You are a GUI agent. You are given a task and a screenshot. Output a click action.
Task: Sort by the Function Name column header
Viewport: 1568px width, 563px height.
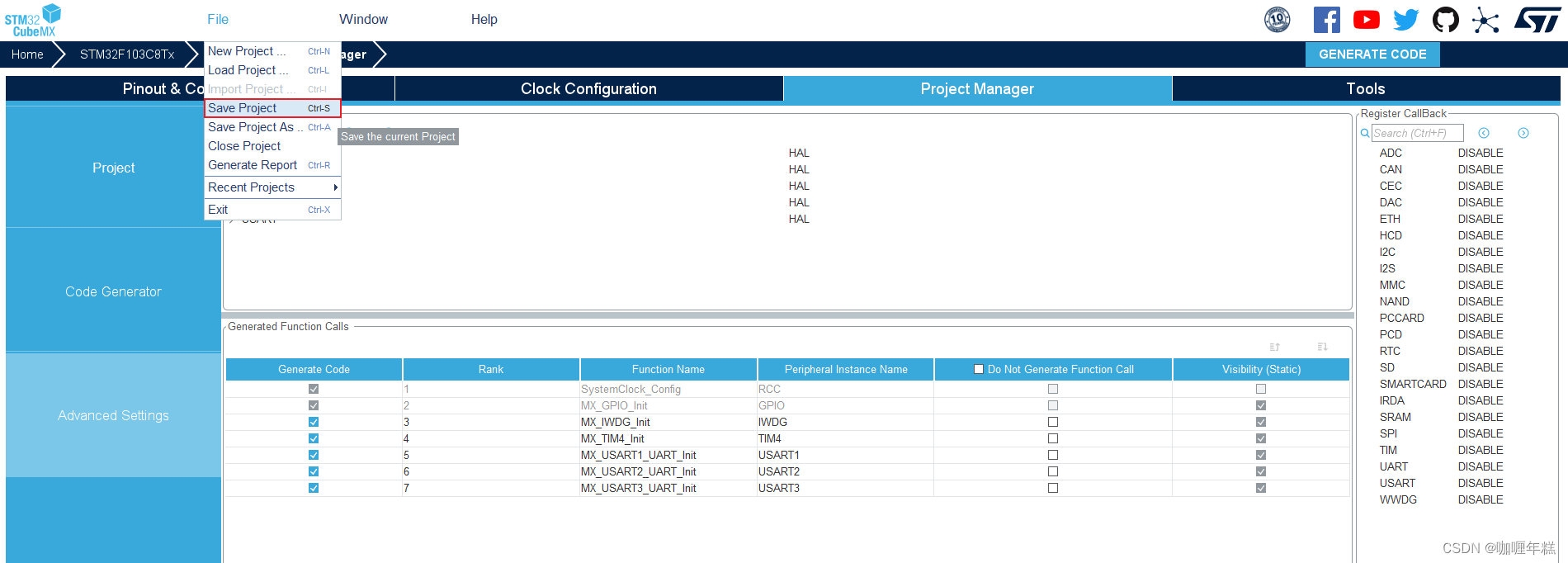coord(668,369)
